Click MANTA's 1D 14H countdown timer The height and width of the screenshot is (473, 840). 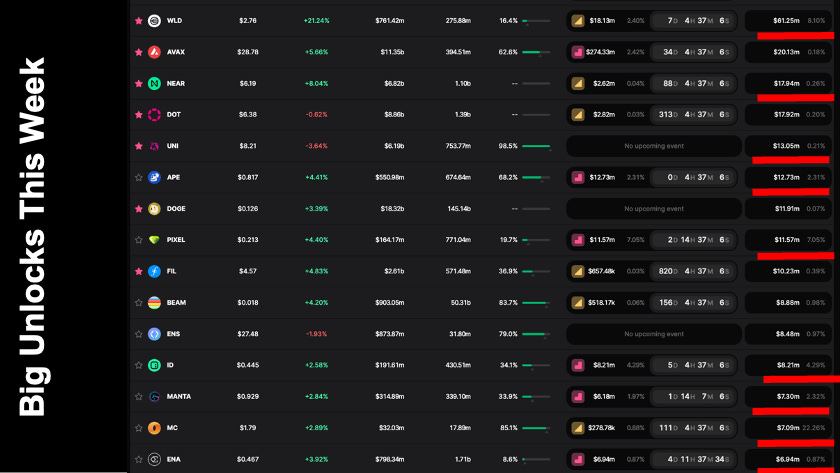click(693, 396)
